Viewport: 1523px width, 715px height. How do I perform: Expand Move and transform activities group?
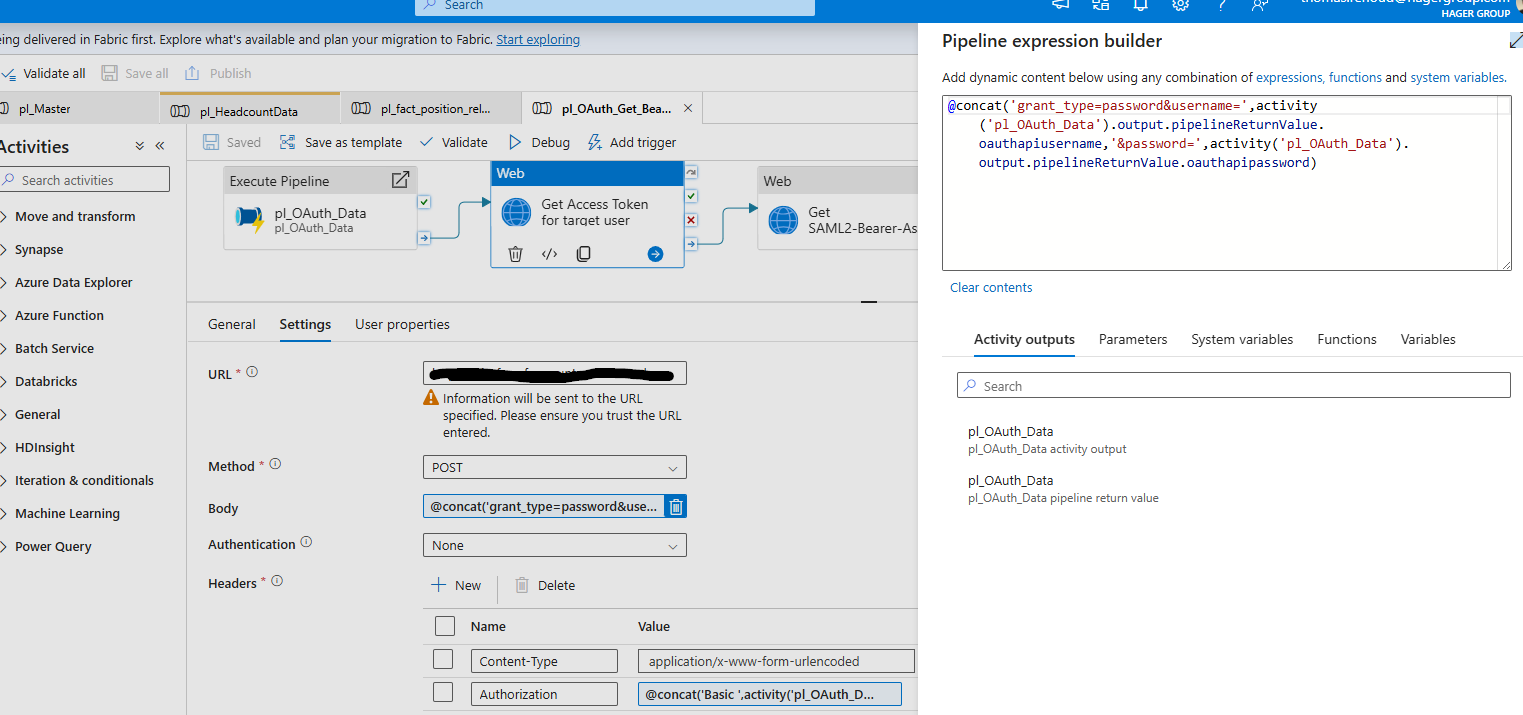pos(75,216)
